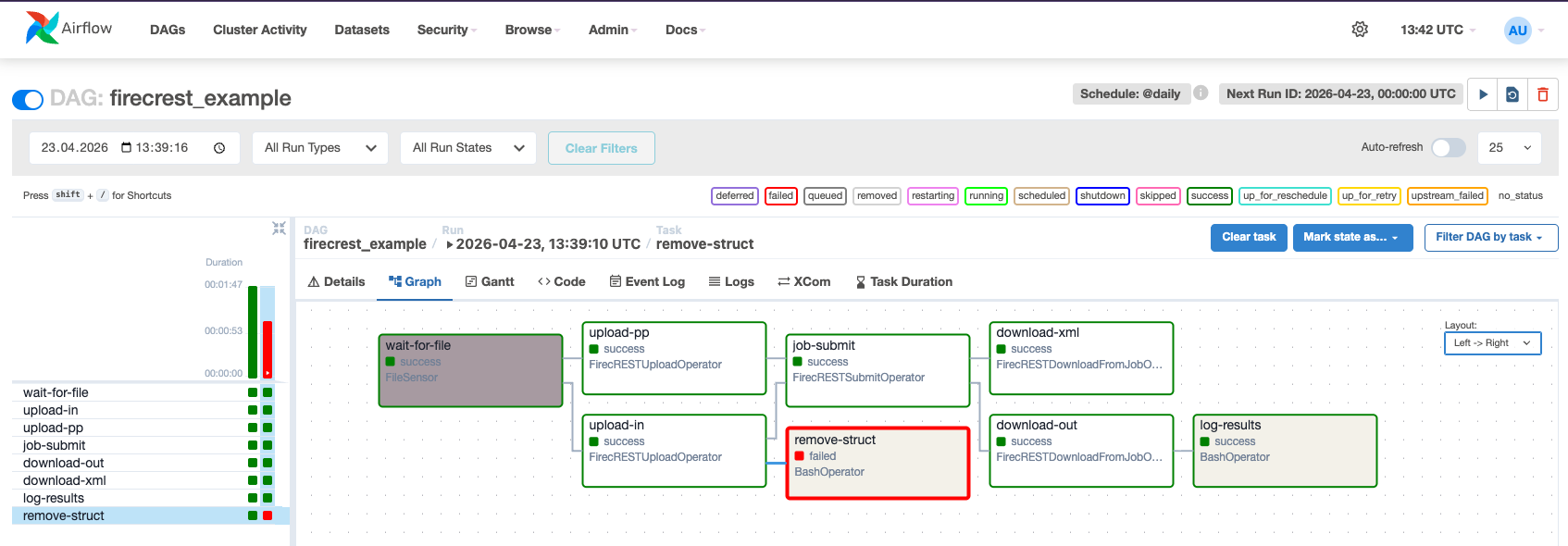Open the XCom tab
The height and width of the screenshot is (546, 1568).
click(x=803, y=281)
